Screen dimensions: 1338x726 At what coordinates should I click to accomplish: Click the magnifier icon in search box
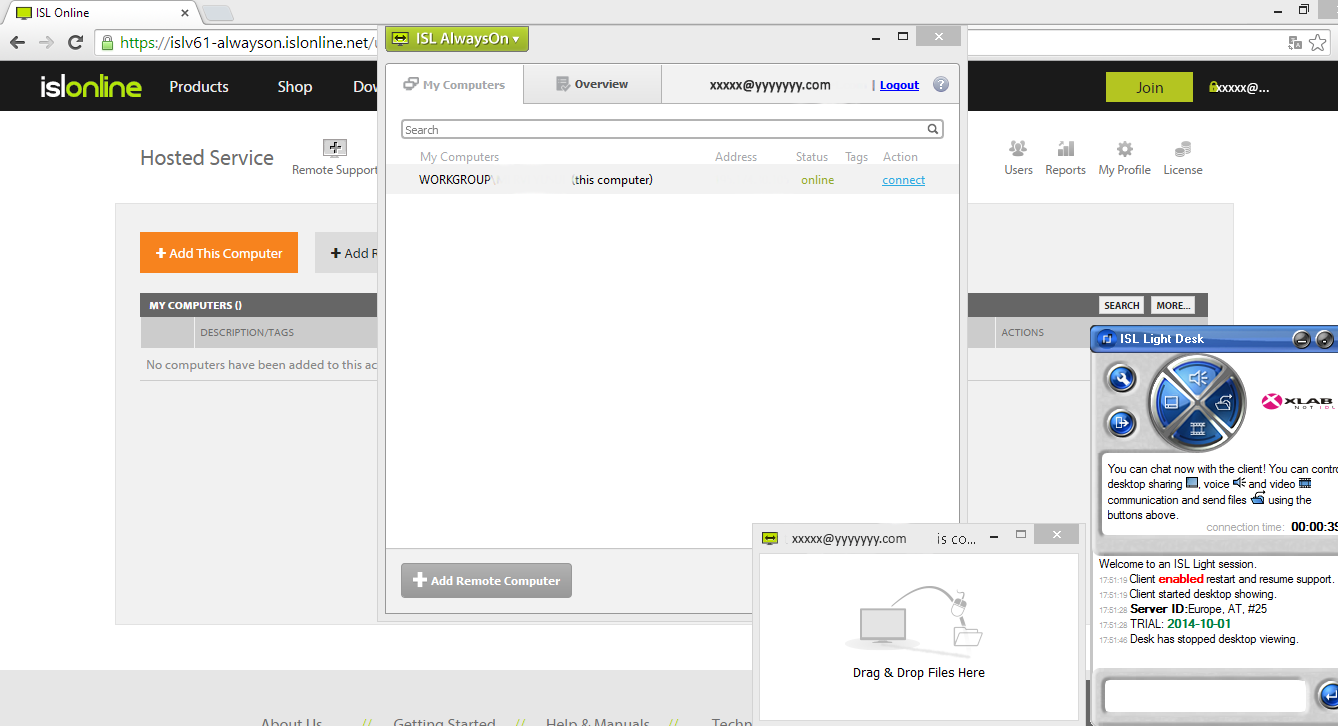[933, 130]
